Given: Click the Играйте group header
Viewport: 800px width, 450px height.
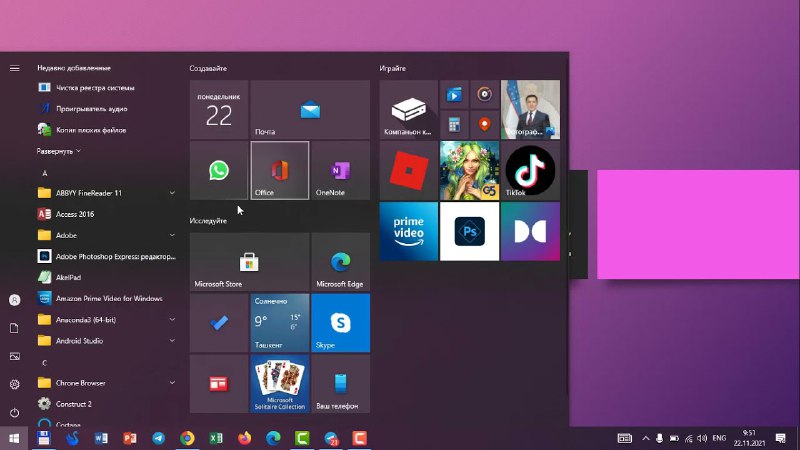Looking at the screenshot, I should coord(393,68).
